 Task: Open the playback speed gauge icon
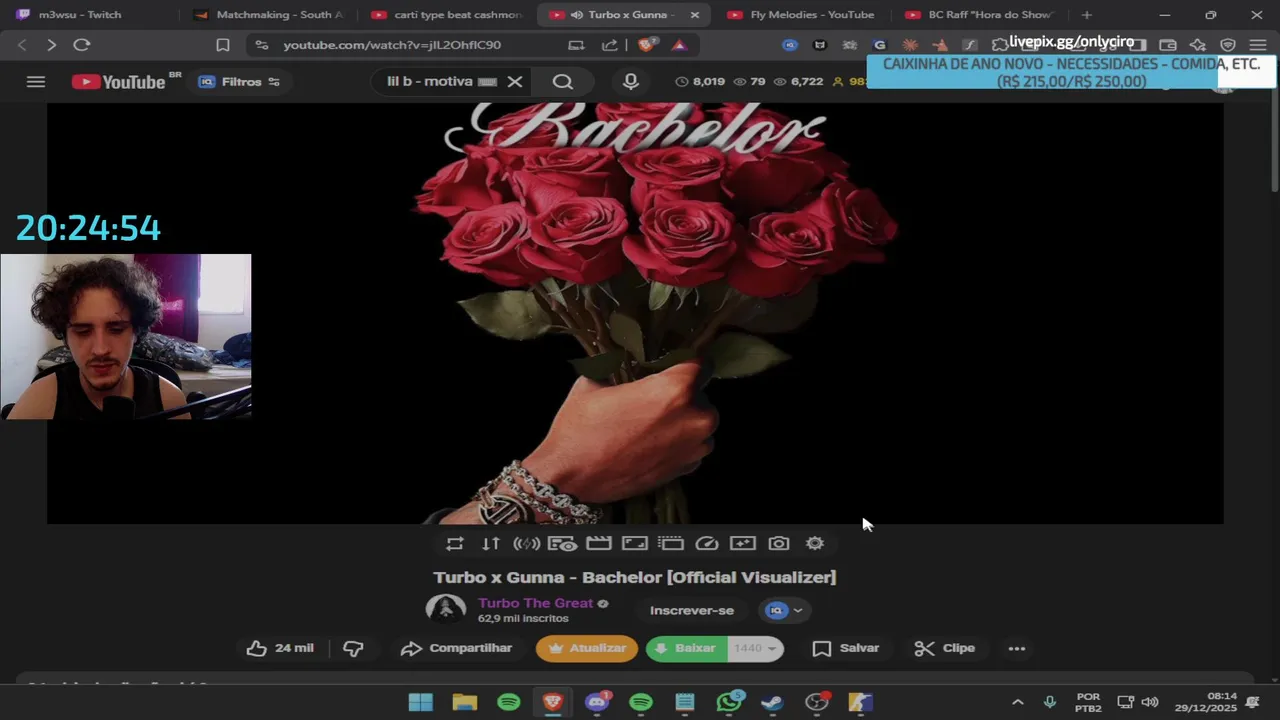(707, 543)
